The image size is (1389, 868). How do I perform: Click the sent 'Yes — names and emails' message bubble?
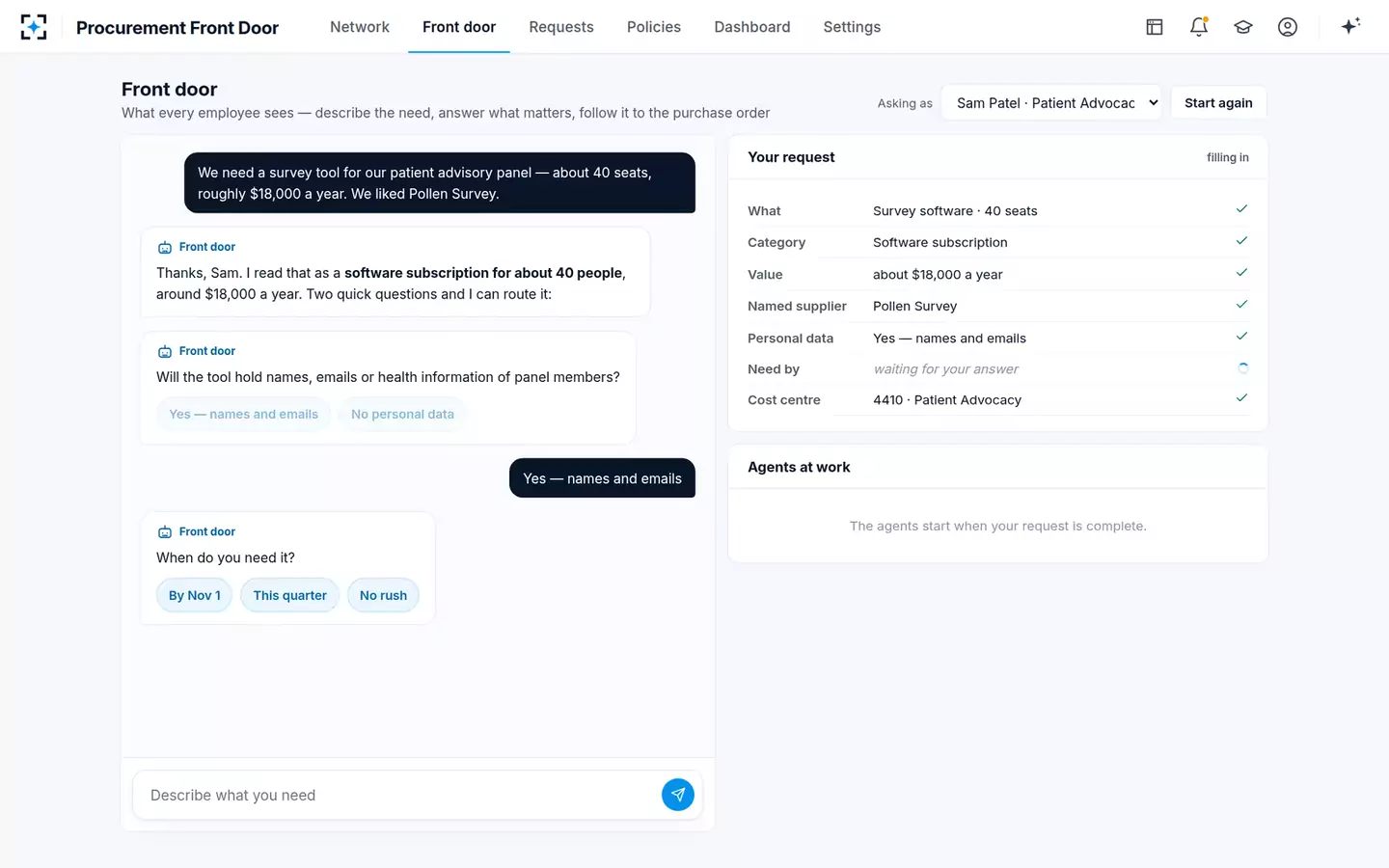point(602,478)
